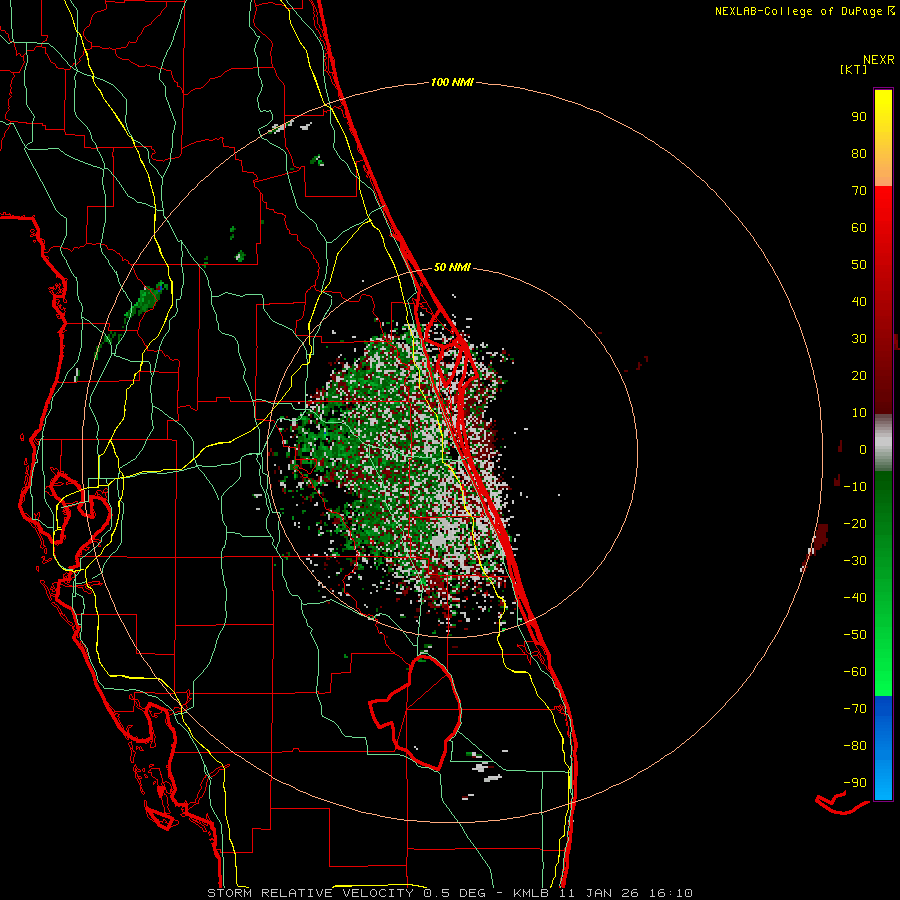Viewport: 900px width, 900px height.
Task: Click the -50 value on velocity scale
Action: [x=855, y=635]
